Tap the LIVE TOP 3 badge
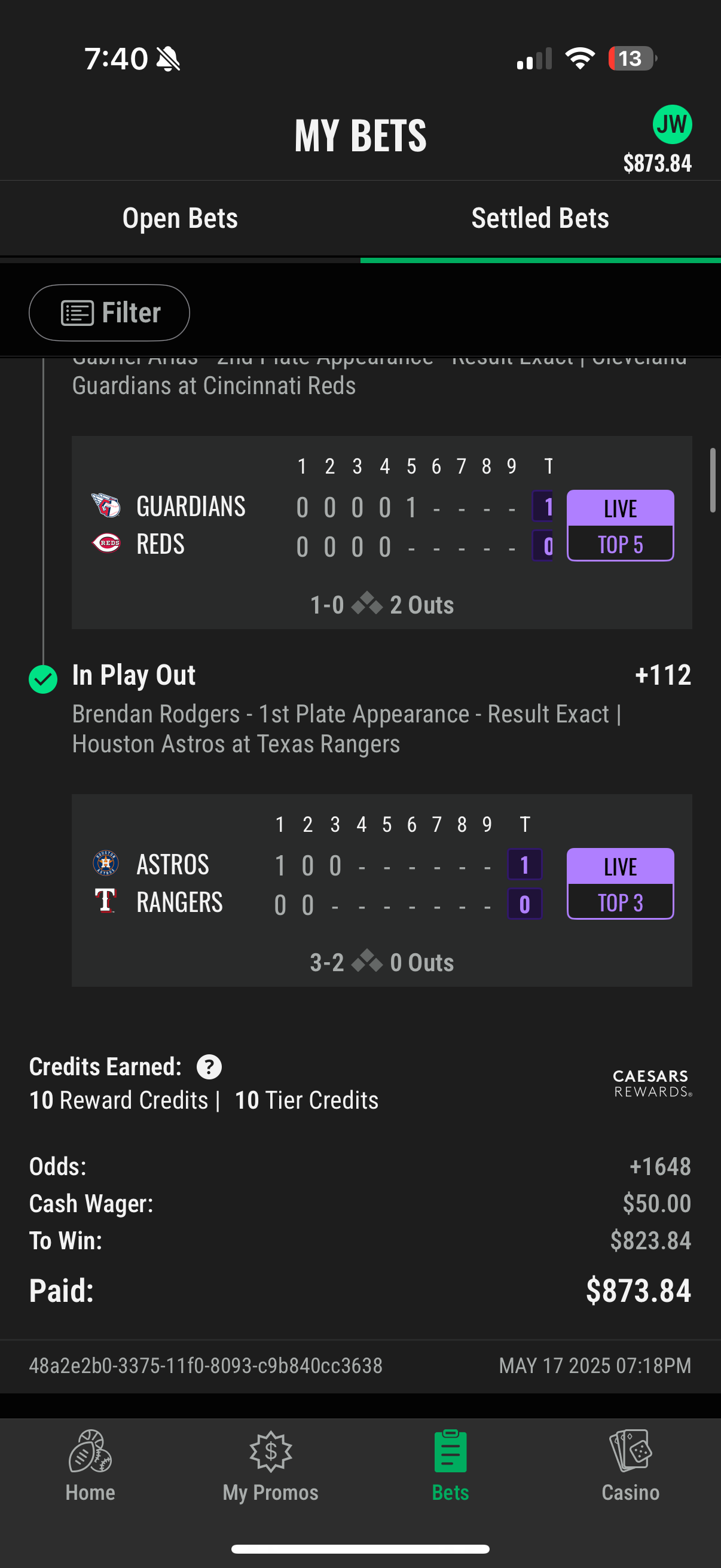 (620, 884)
